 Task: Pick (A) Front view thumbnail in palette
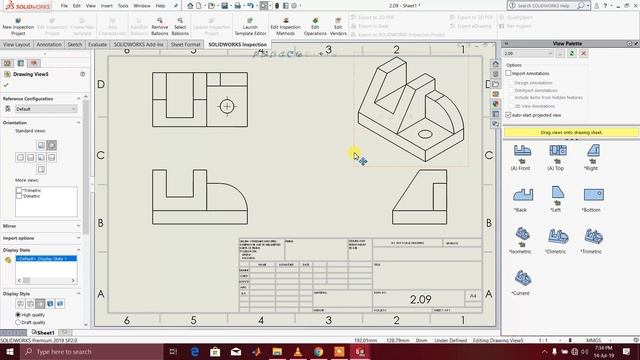(522, 151)
